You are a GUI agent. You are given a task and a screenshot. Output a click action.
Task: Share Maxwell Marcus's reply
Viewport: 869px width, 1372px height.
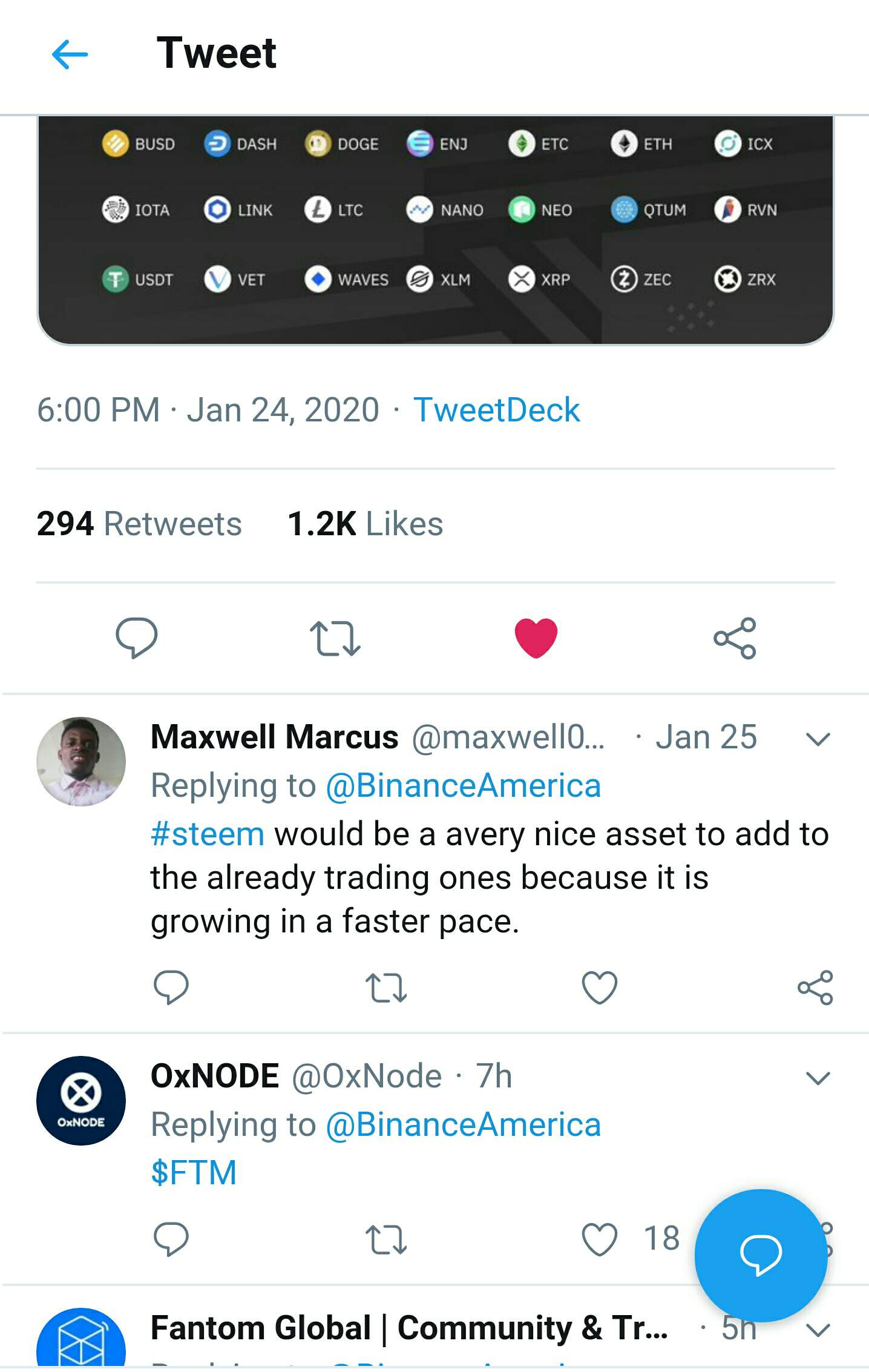815,988
